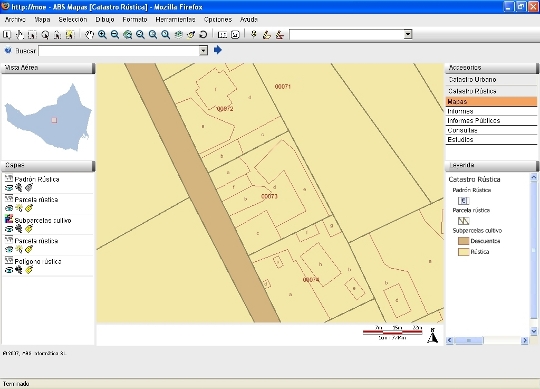Toggle visibility eye of Subparcelas cultivo layer
This screenshot has width=540, height=389.
click(x=9, y=229)
